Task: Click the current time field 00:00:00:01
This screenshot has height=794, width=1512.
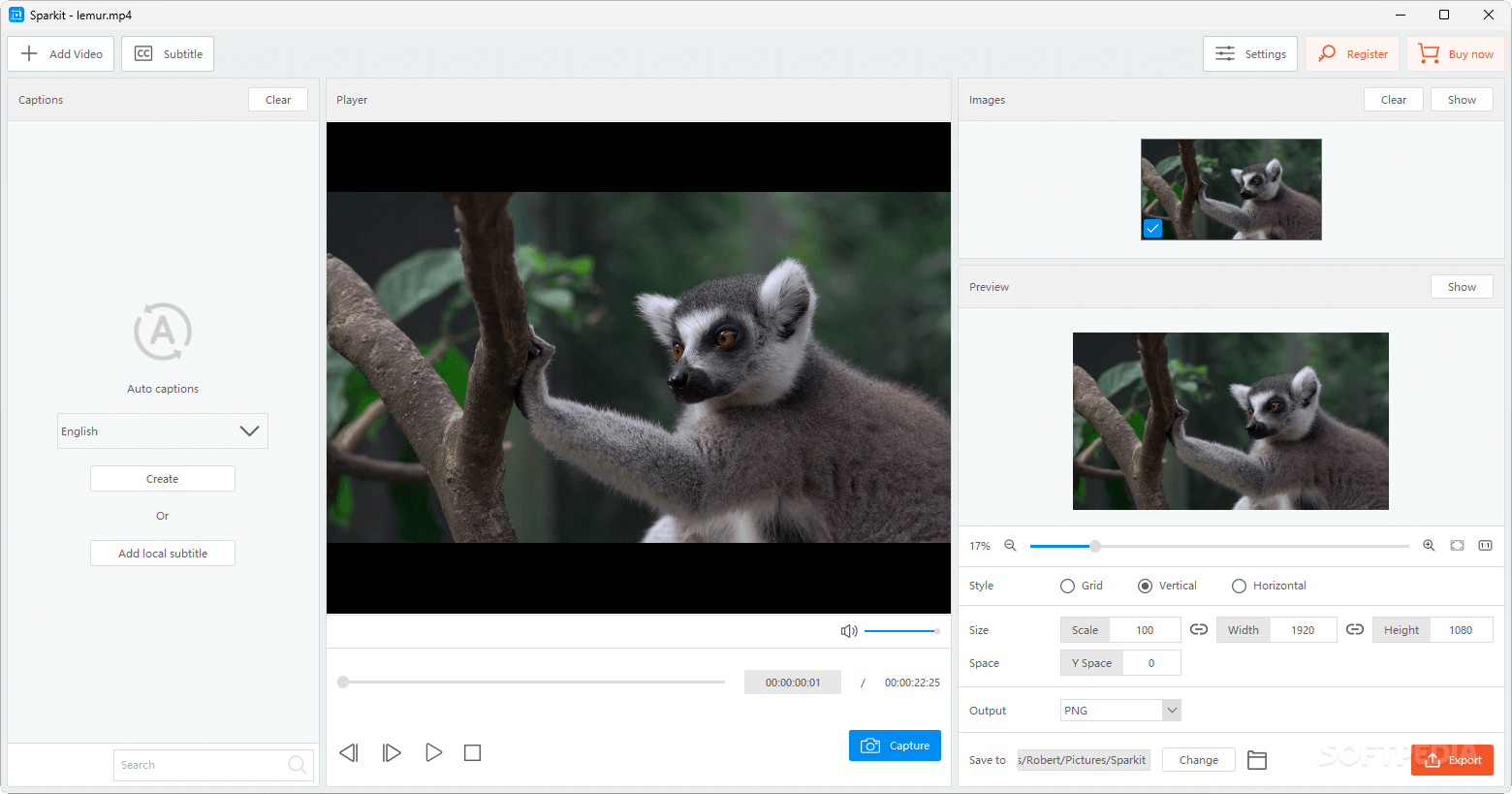Action: tap(793, 683)
